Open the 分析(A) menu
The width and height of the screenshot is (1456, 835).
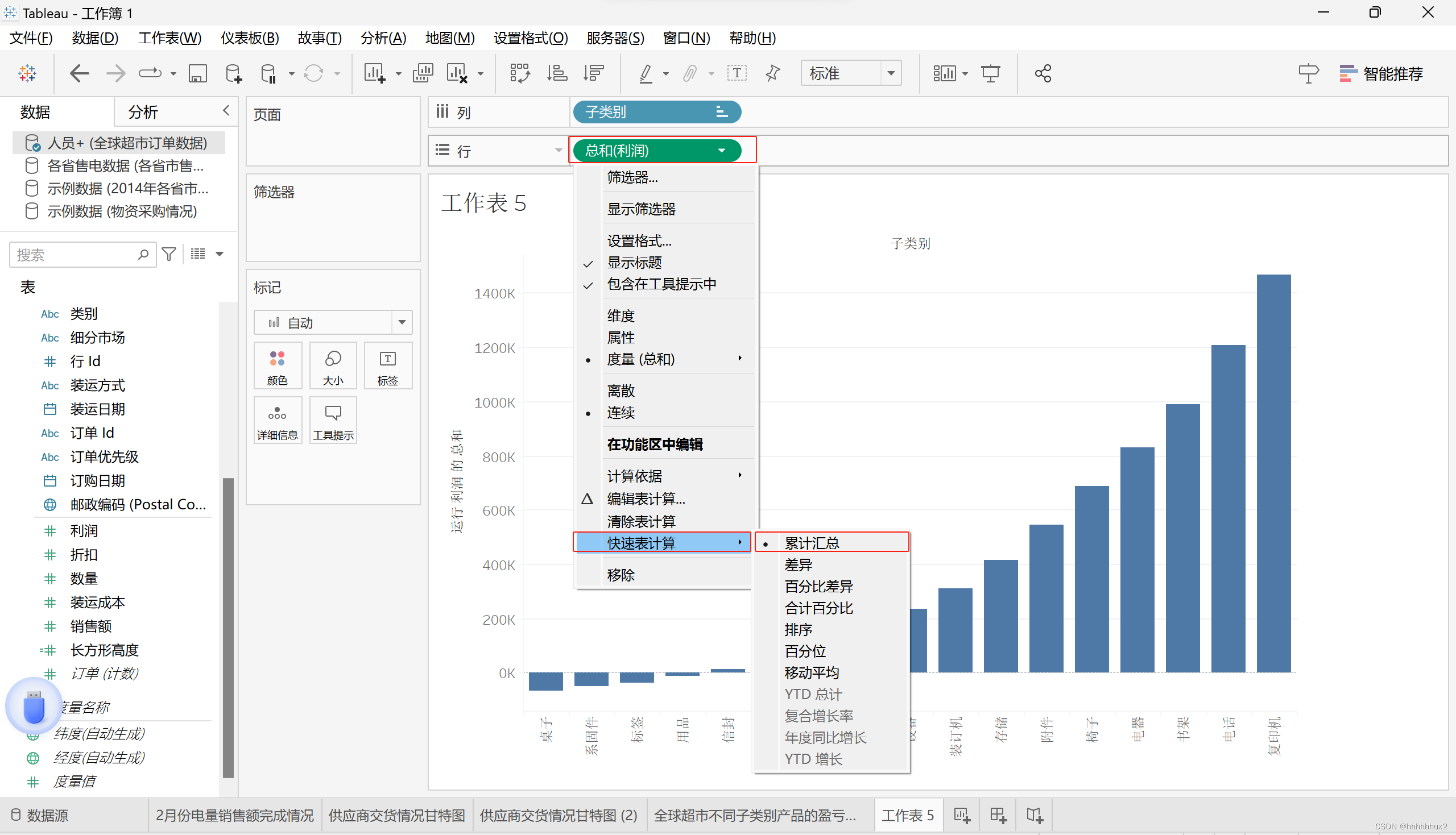click(x=383, y=38)
